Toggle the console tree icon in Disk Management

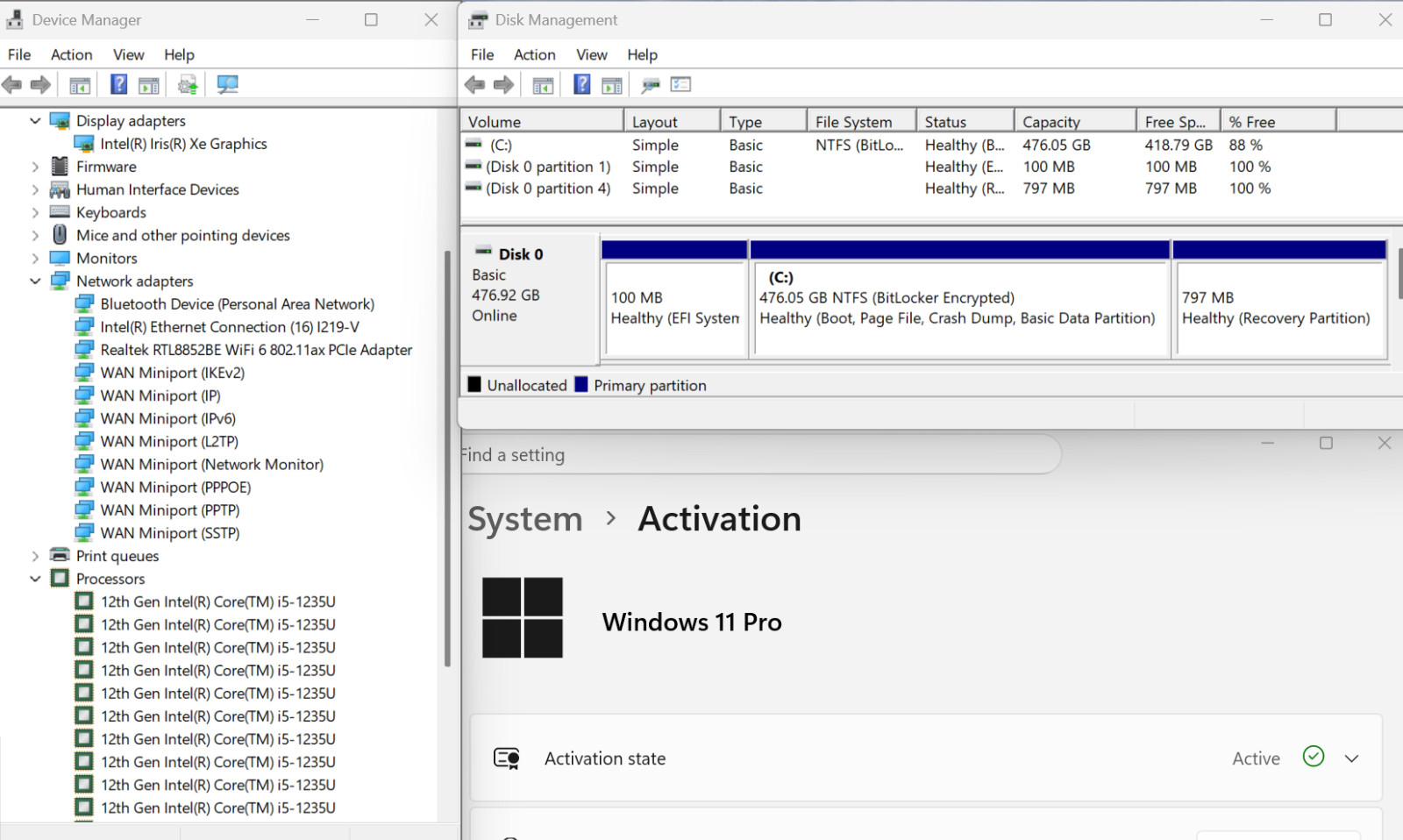click(x=543, y=85)
